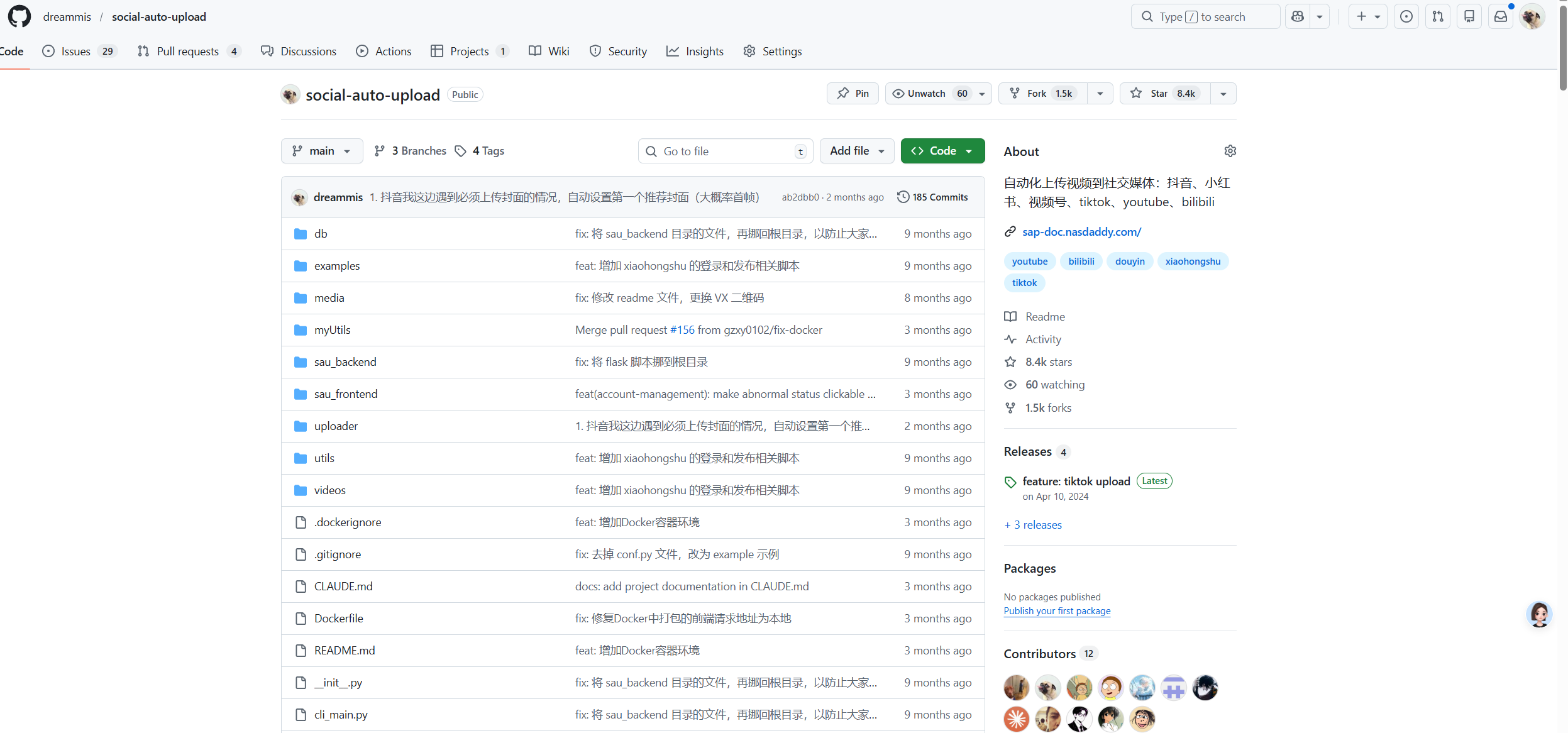Click the repositories icon in header
The image size is (1568, 733).
pos(1469,17)
